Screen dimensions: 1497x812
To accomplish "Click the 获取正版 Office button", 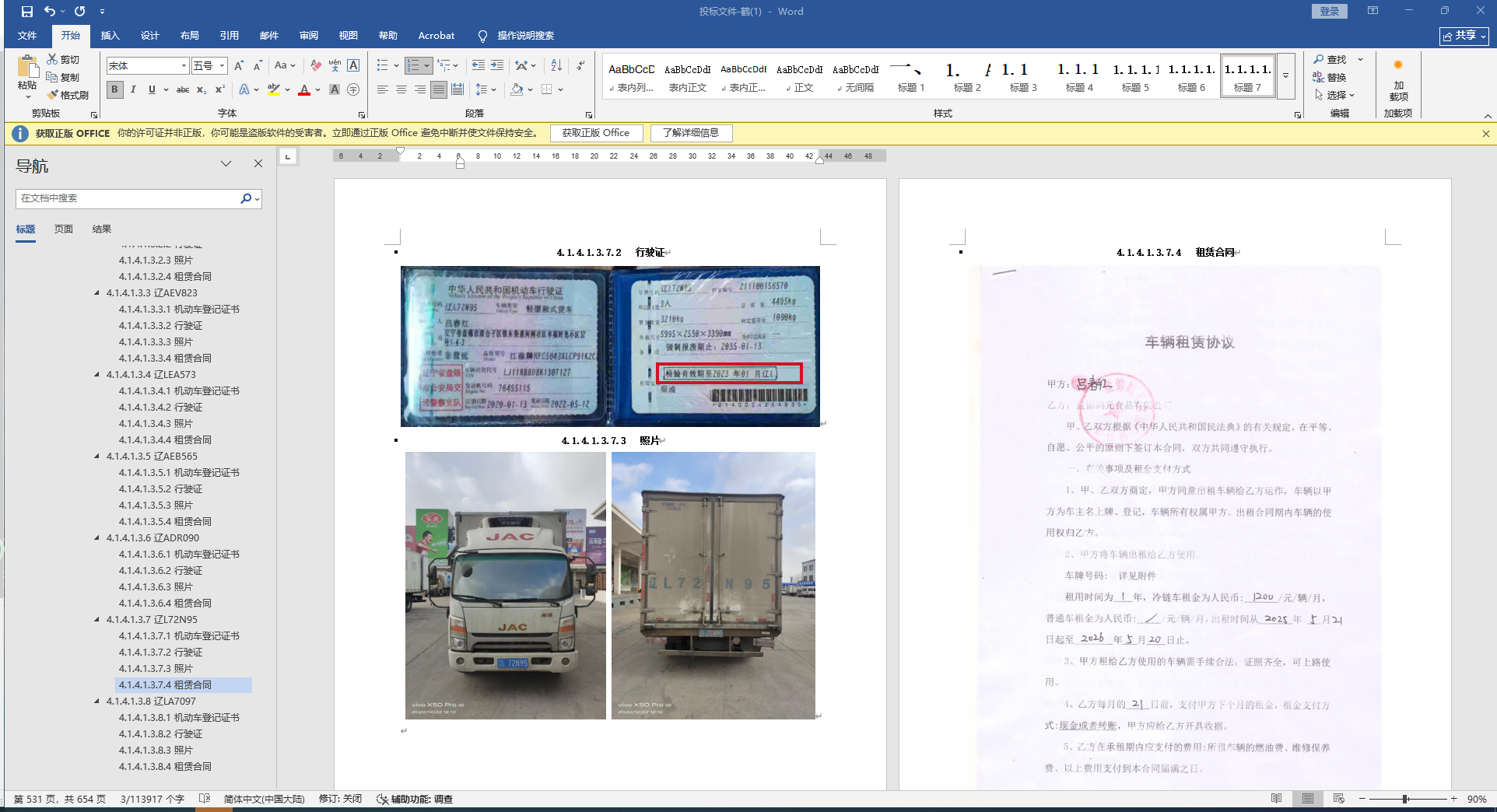I will click(596, 133).
